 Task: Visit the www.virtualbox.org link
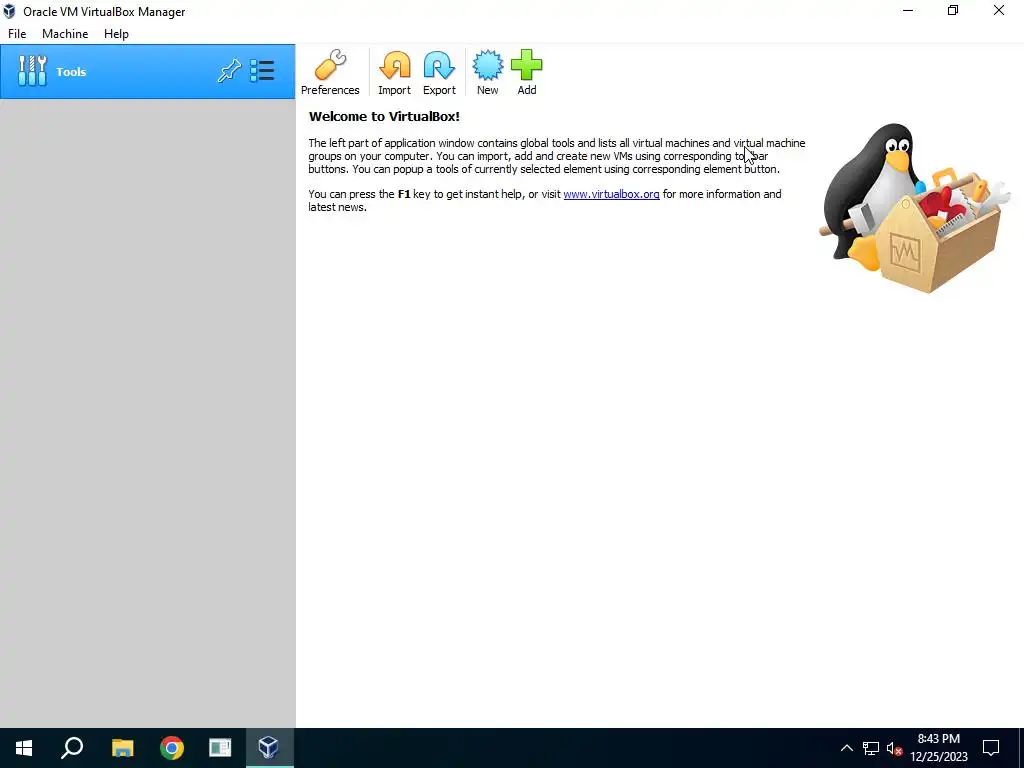(x=611, y=194)
